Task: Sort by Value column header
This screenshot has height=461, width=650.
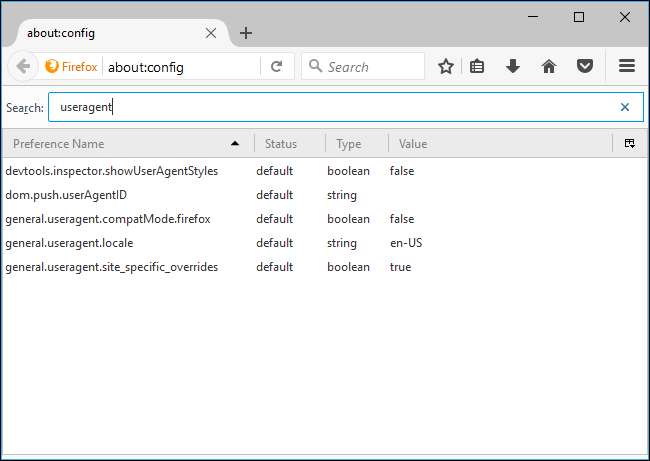Action: click(x=500, y=144)
